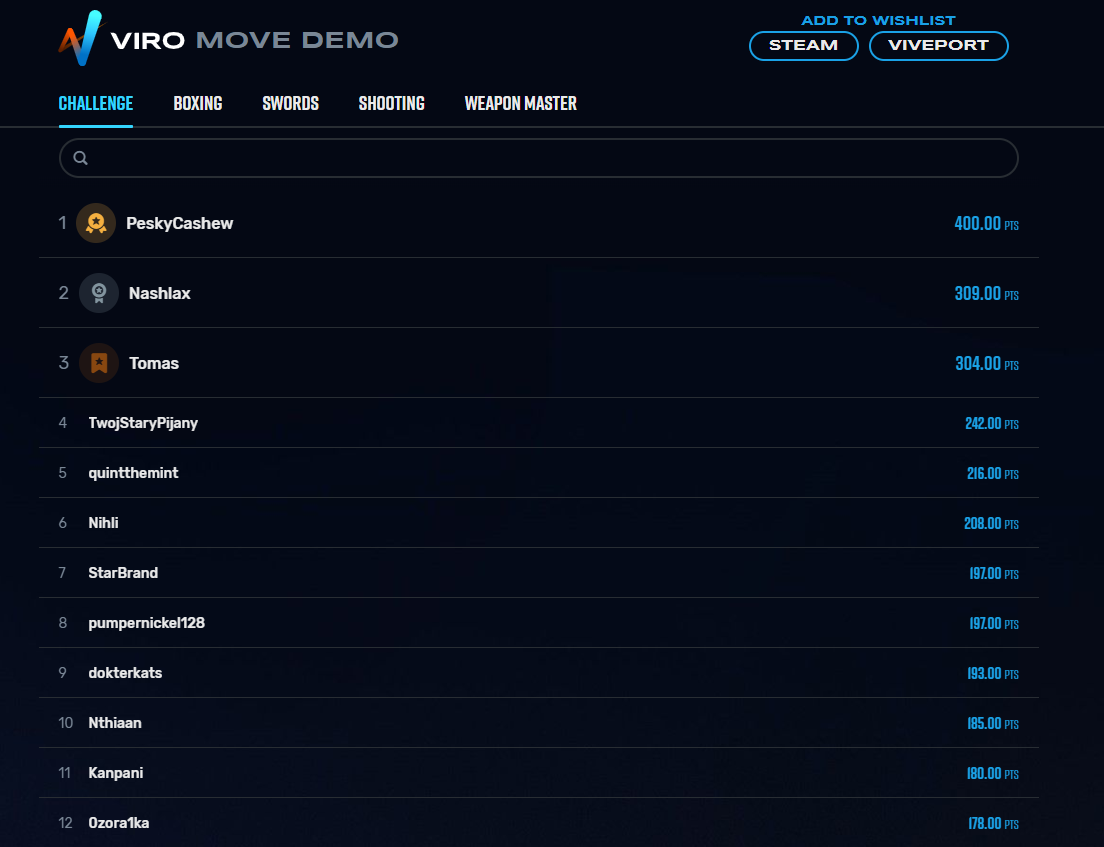The height and width of the screenshot is (847, 1104).
Task: Click the VIRO MOVE DEMO title text
Action: pyautogui.click(x=254, y=41)
